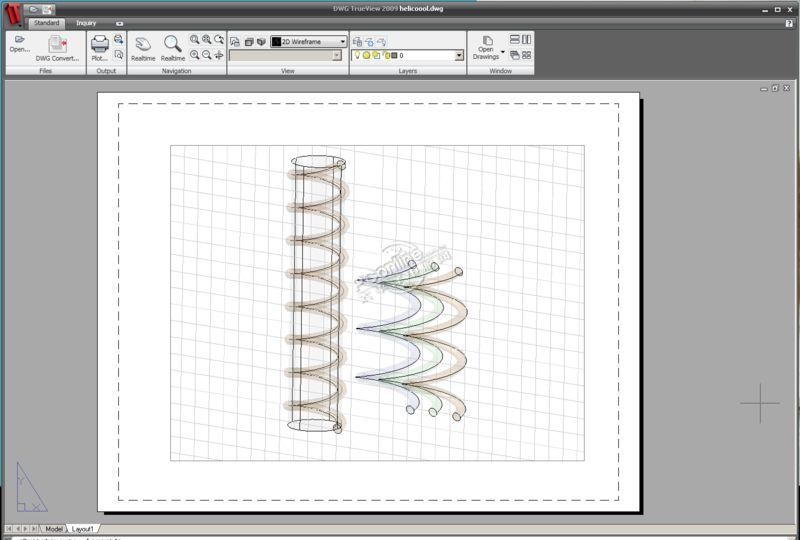Restore down the drawing document window

pyautogui.click(x=775, y=88)
